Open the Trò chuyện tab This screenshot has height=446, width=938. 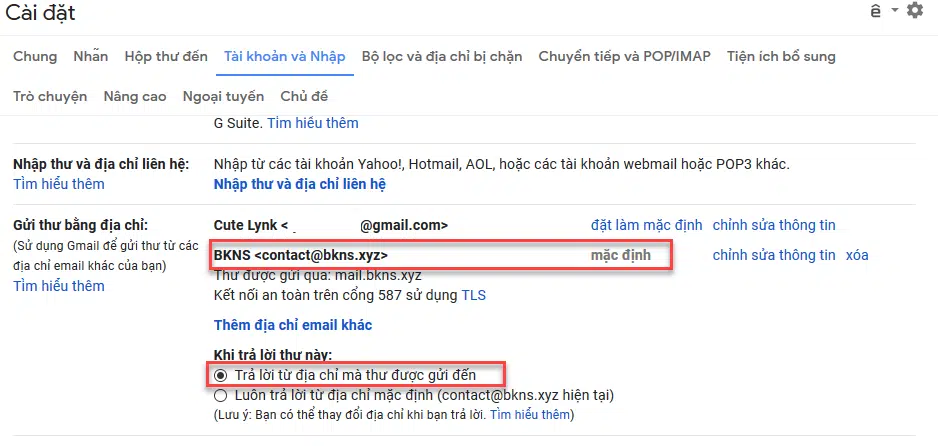50,96
